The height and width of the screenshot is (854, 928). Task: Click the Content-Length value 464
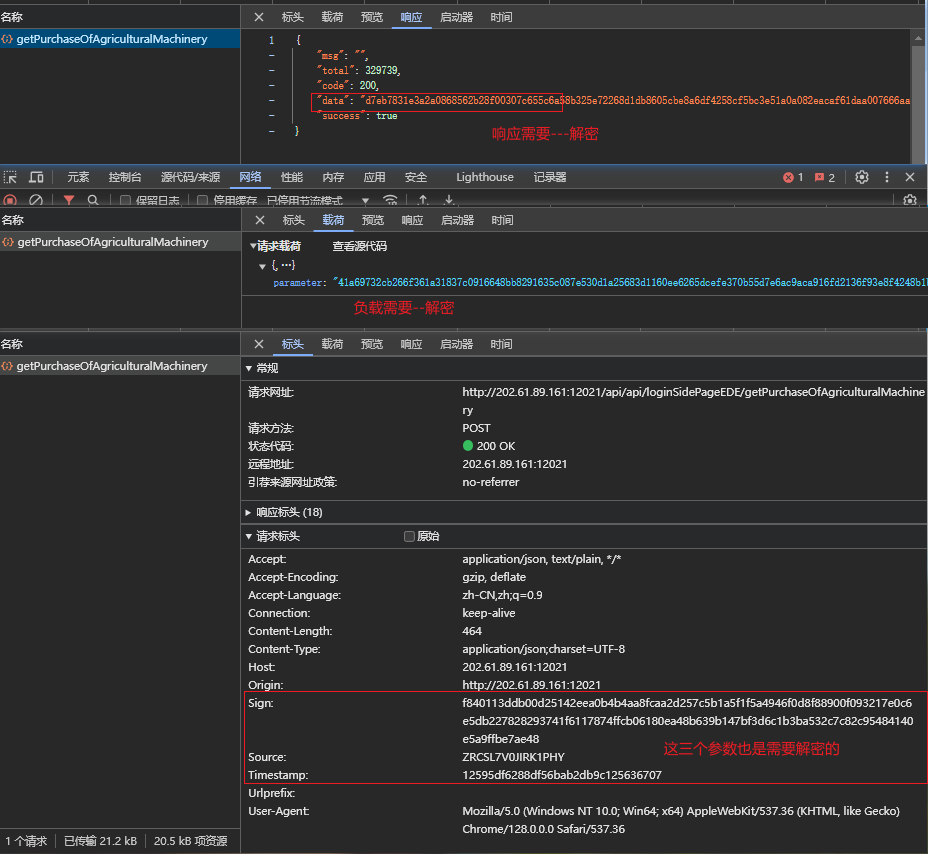[472, 631]
